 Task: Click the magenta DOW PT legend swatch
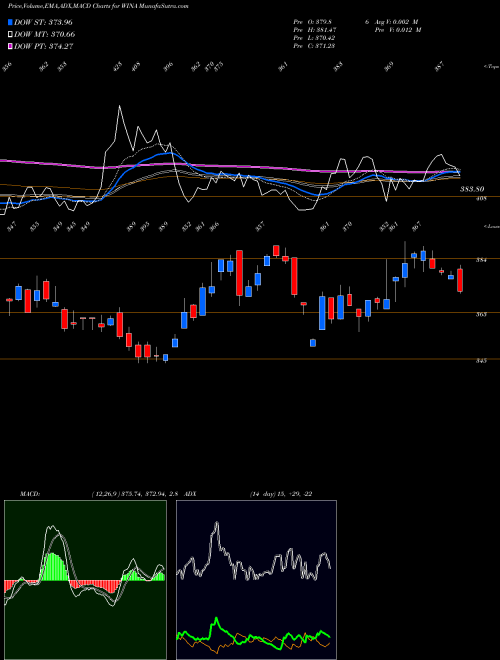pos(10,46)
